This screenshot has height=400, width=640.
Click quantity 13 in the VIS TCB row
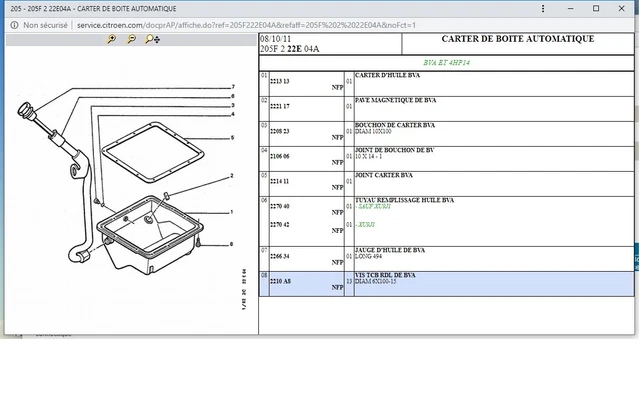tap(349, 281)
